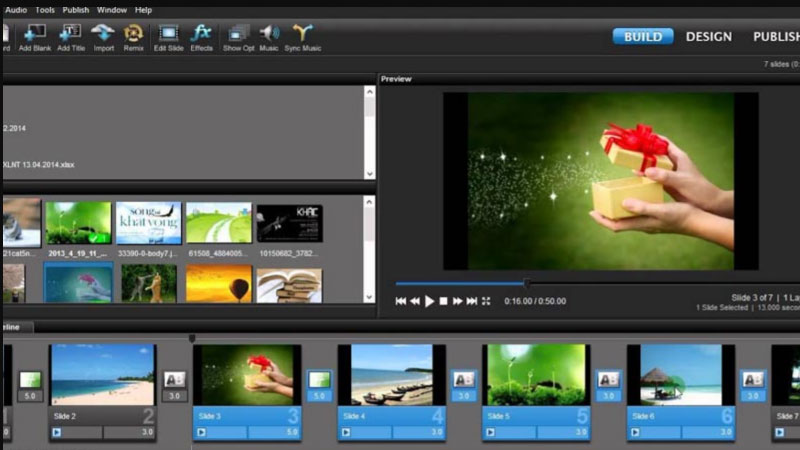The image size is (800, 450).
Task: Select Slide 2 beach thumbnail in timeline
Action: pos(103,375)
